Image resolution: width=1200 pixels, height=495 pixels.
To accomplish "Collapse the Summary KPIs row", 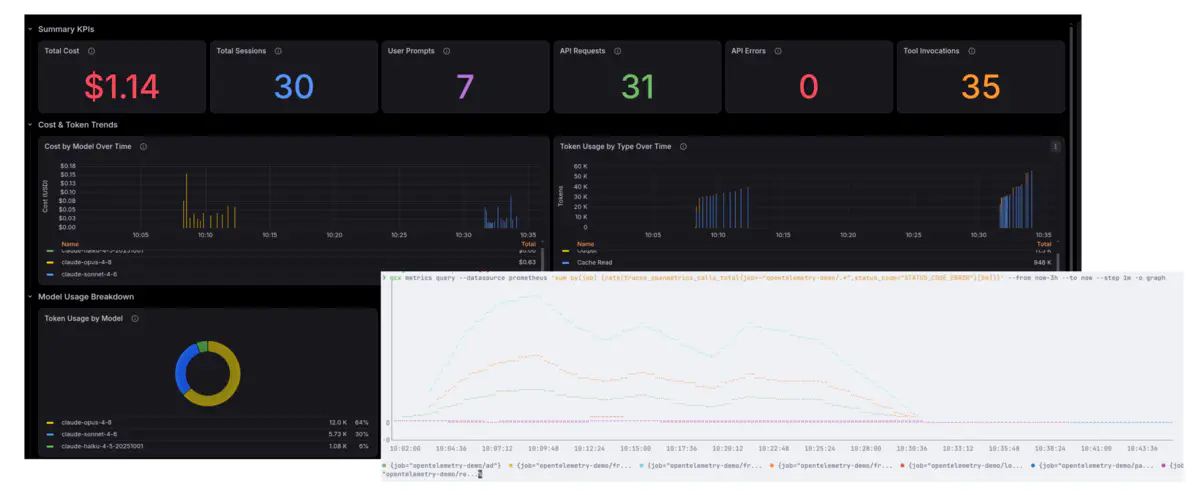I will tap(69, 29).
